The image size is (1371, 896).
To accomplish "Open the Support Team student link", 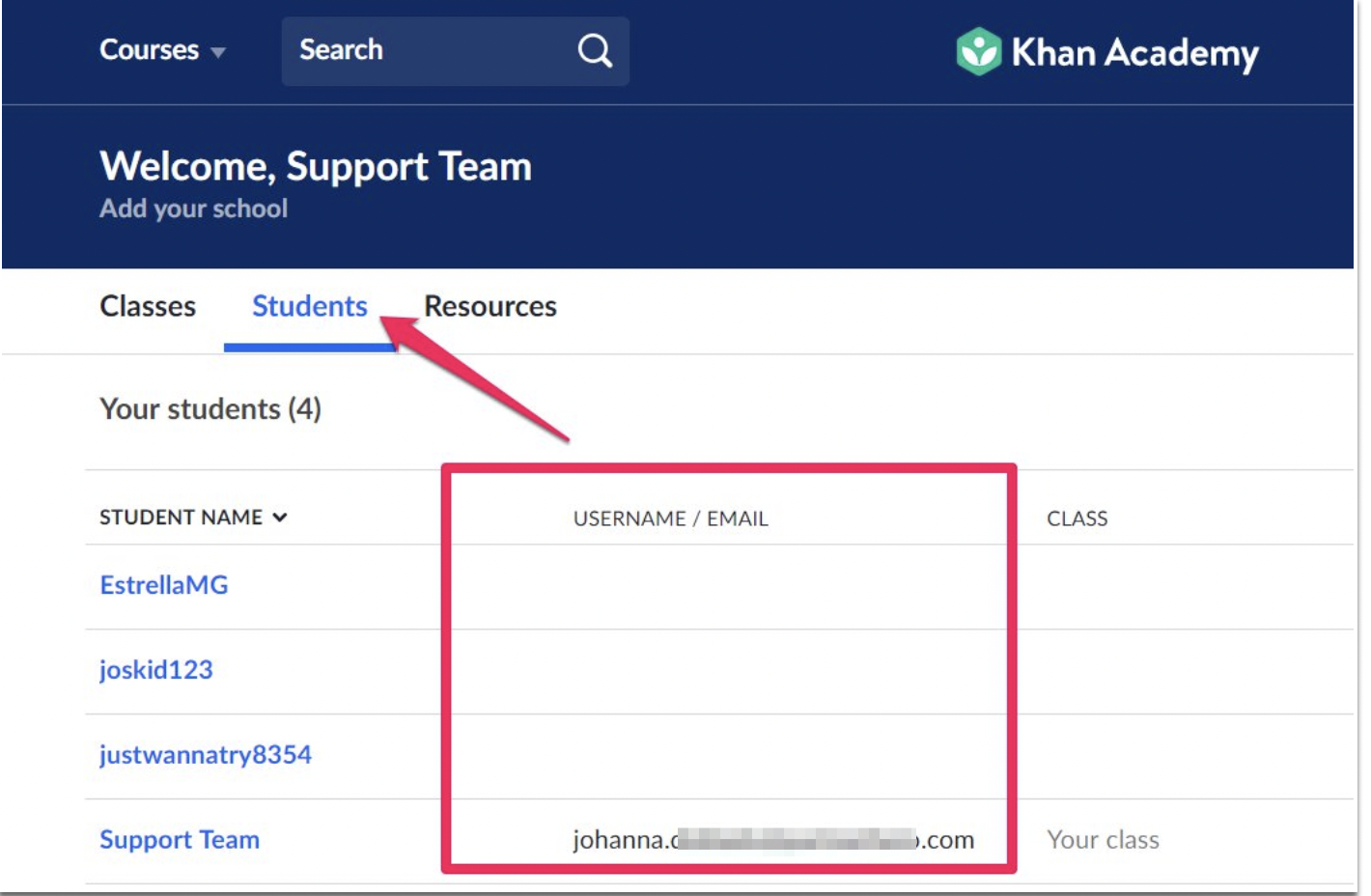I will [180, 840].
